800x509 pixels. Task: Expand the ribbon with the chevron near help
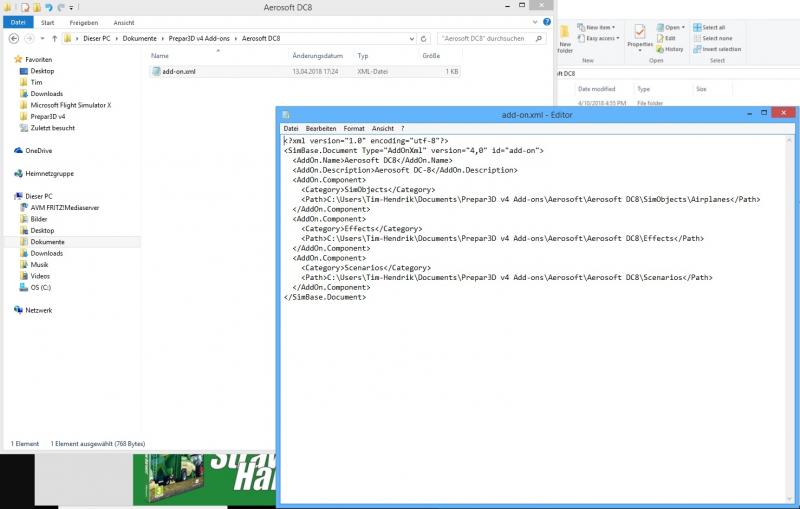pyautogui.click(x=535, y=22)
